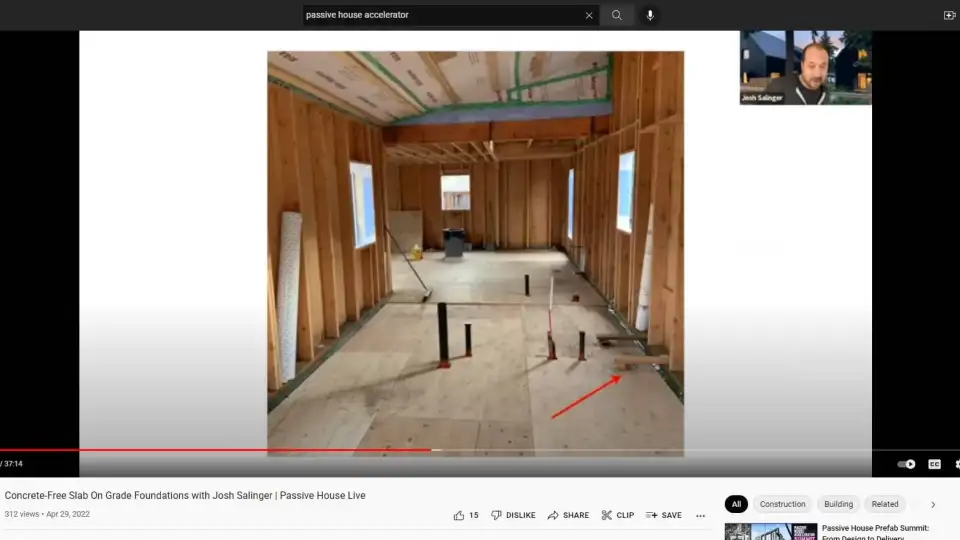Select the Construction filter chip

(x=782, y=504)
